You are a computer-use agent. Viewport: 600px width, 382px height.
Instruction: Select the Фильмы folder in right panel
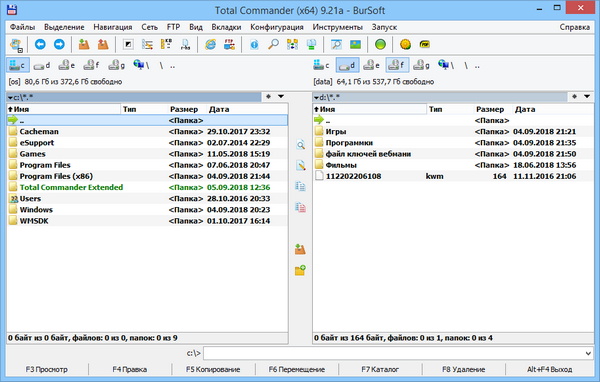coord(453,165)
